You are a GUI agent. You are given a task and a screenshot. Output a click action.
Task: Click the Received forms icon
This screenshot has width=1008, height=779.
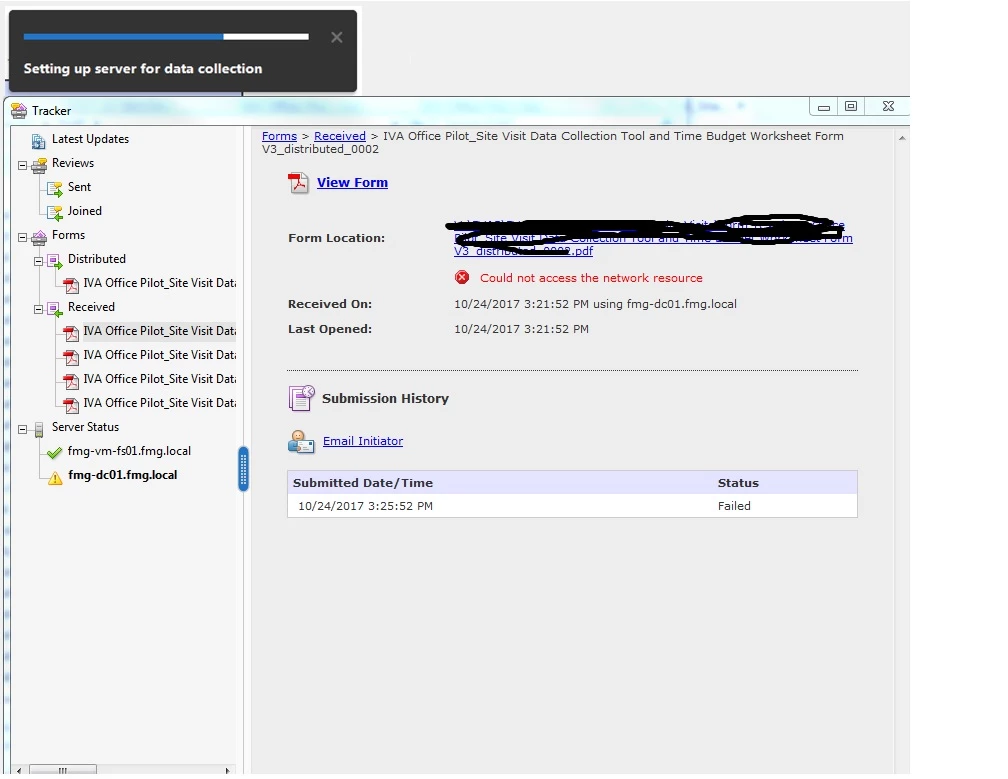tap(55, 309)
